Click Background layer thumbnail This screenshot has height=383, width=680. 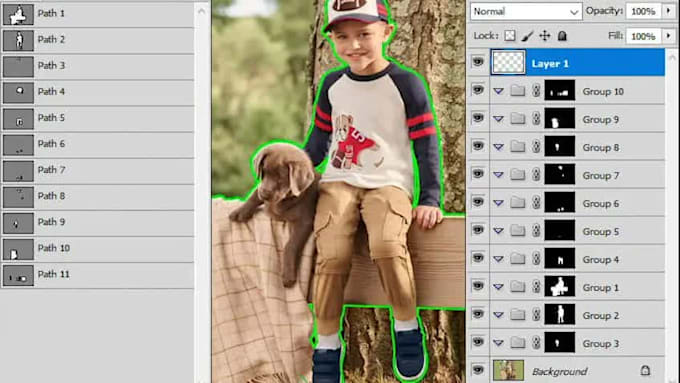pyautogui.click(x=508, y=370)
